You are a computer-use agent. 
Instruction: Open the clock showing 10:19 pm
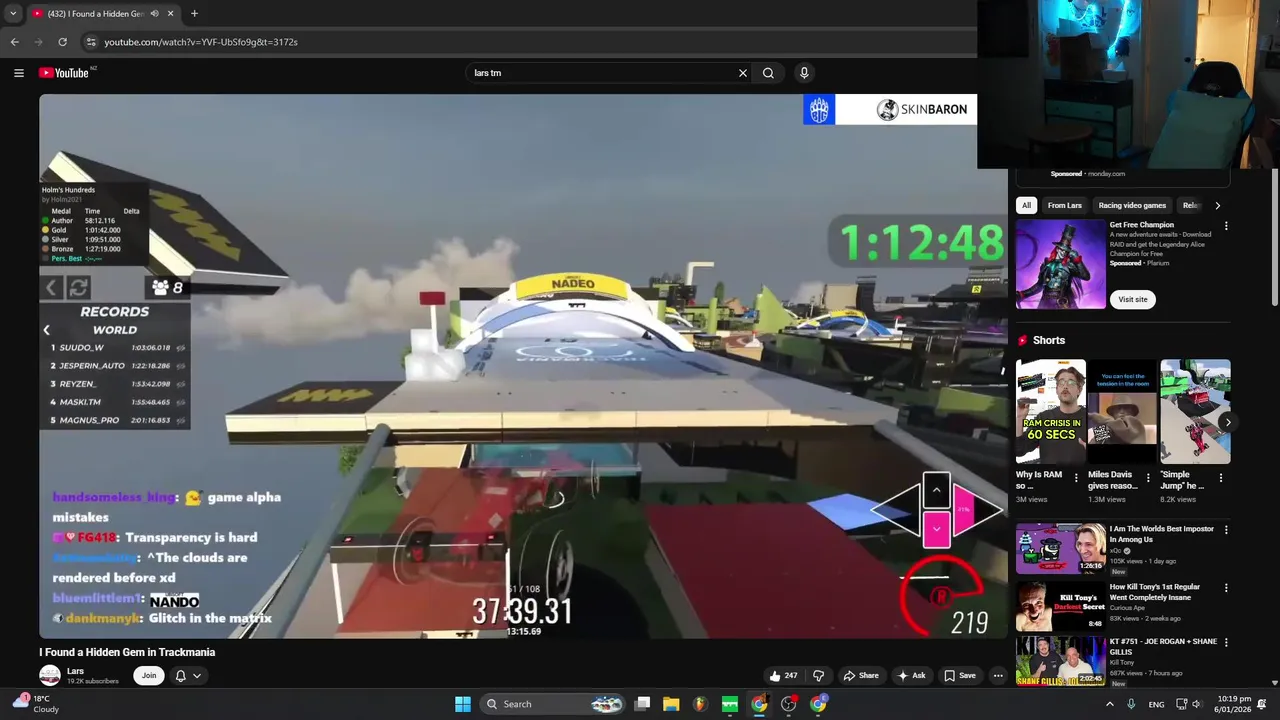(x=1235, y=704)
